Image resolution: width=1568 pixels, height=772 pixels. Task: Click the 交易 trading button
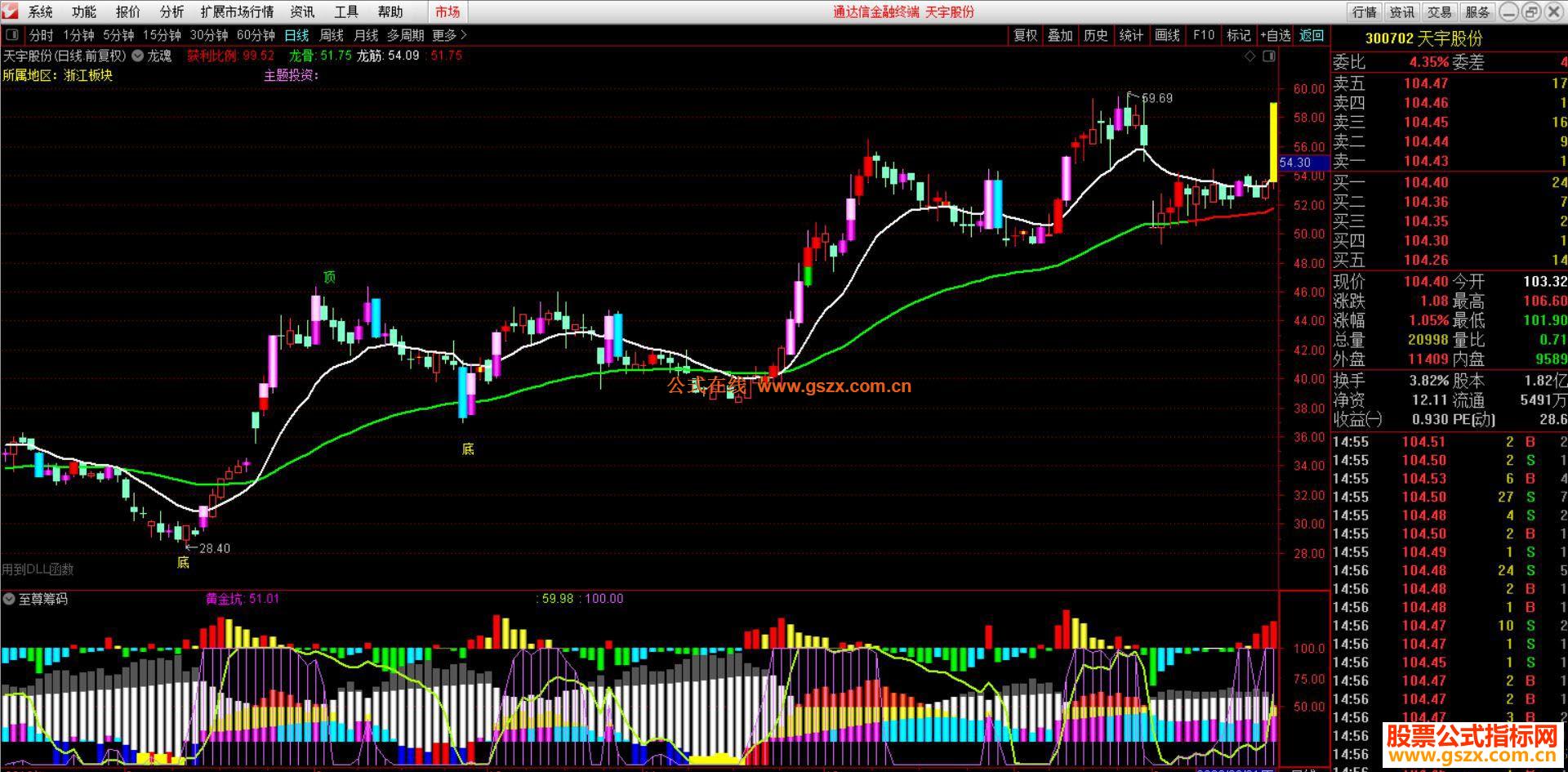[1440, 11]
